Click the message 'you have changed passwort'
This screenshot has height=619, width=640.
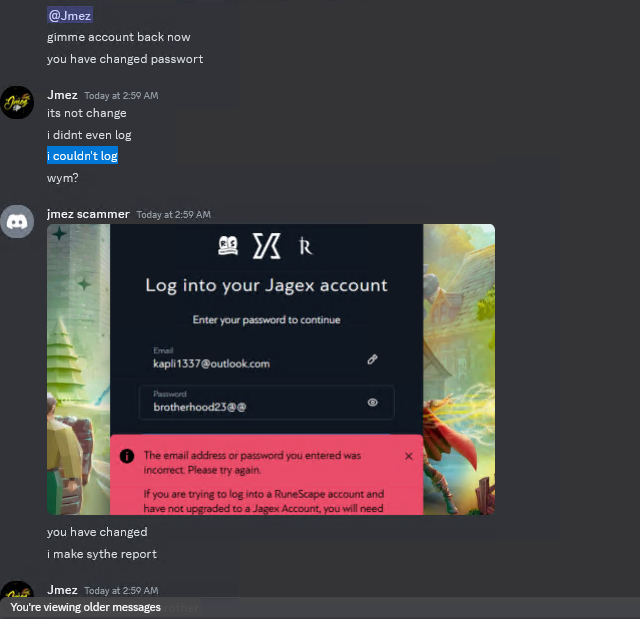125,59
